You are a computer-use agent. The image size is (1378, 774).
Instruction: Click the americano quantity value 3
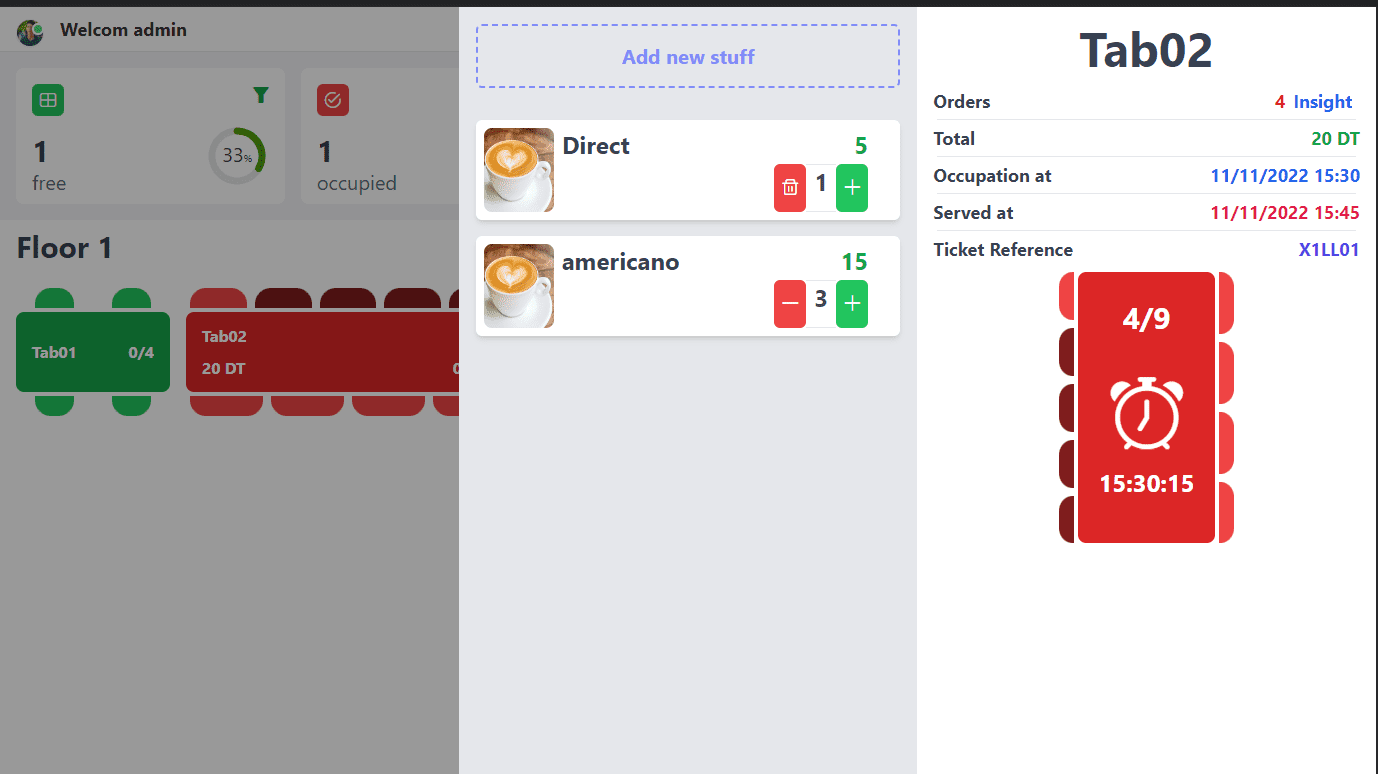click(x=821, y=300)
